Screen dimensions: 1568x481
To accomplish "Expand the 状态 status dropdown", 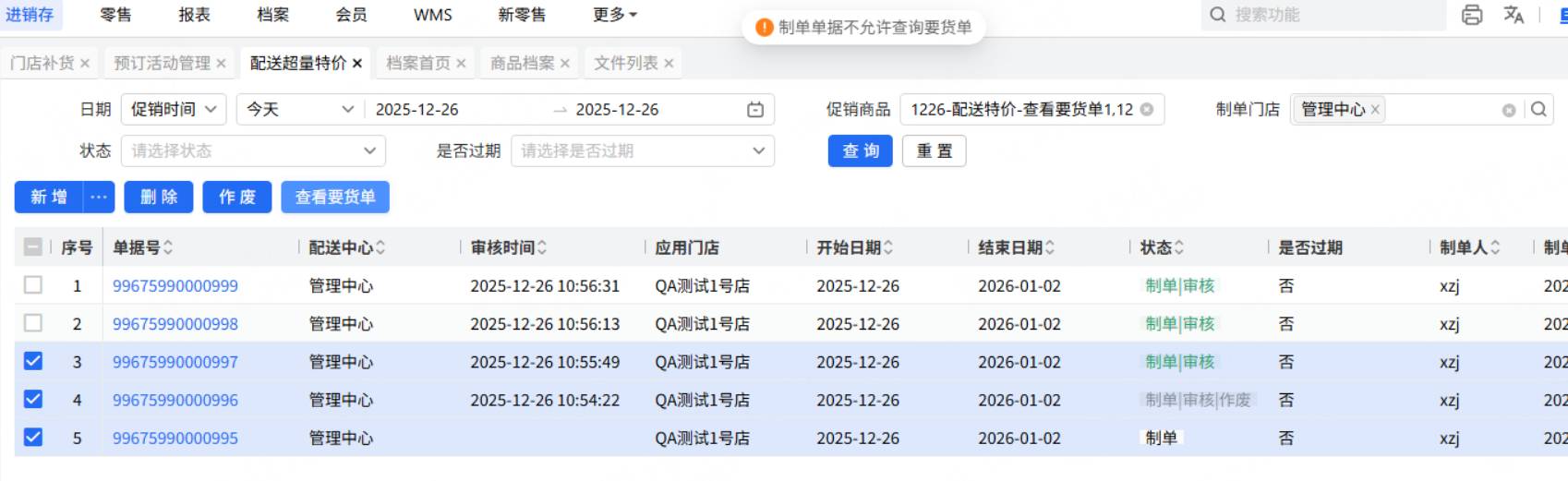I will coord(252,151).
